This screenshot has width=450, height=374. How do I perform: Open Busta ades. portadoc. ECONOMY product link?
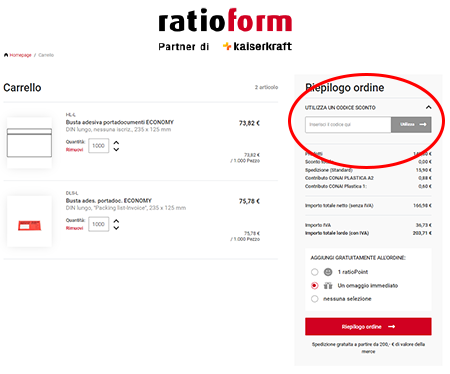[x=109, y=200]
